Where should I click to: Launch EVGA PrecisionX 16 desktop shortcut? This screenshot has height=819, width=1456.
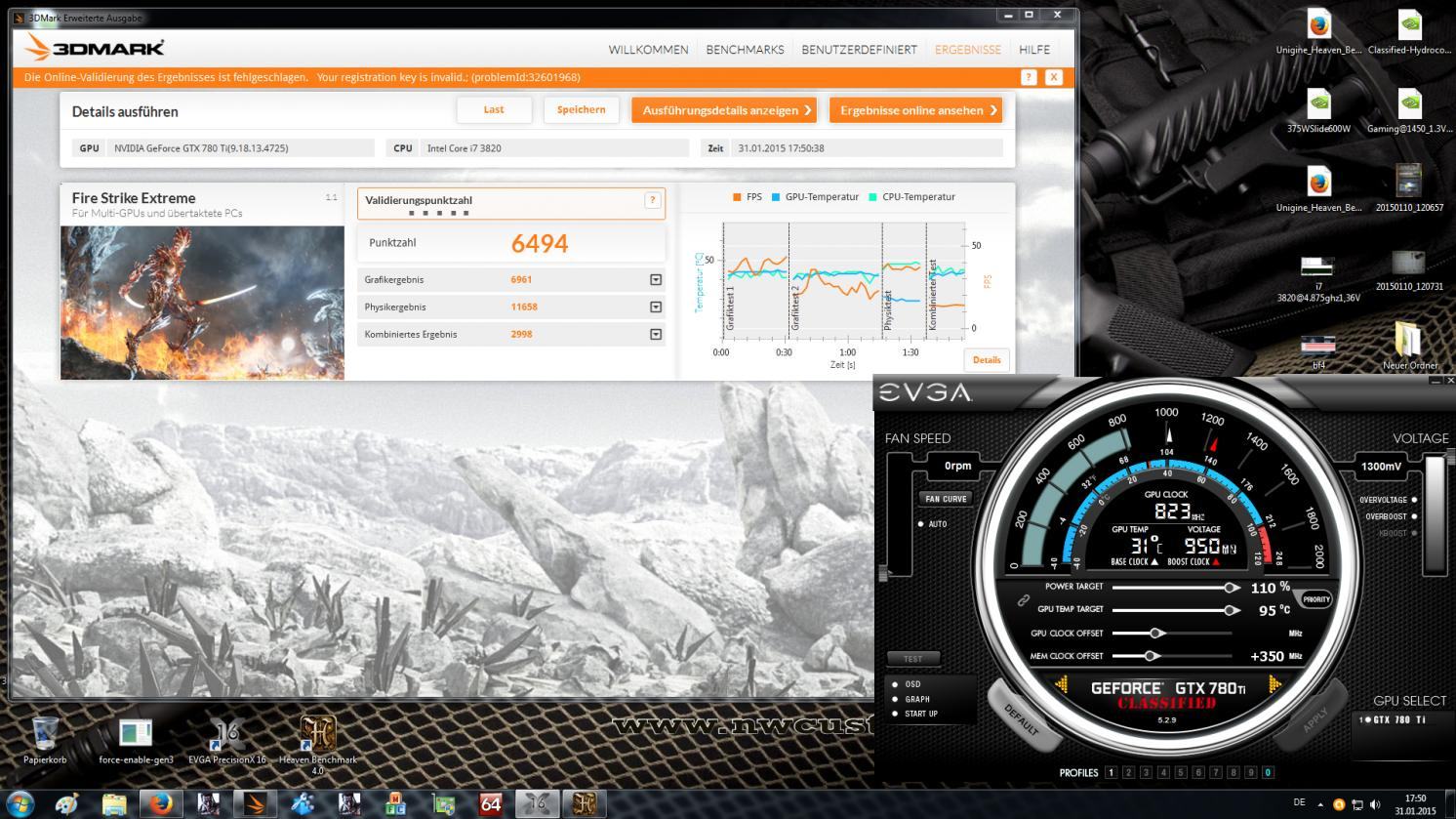pos(226,740)
